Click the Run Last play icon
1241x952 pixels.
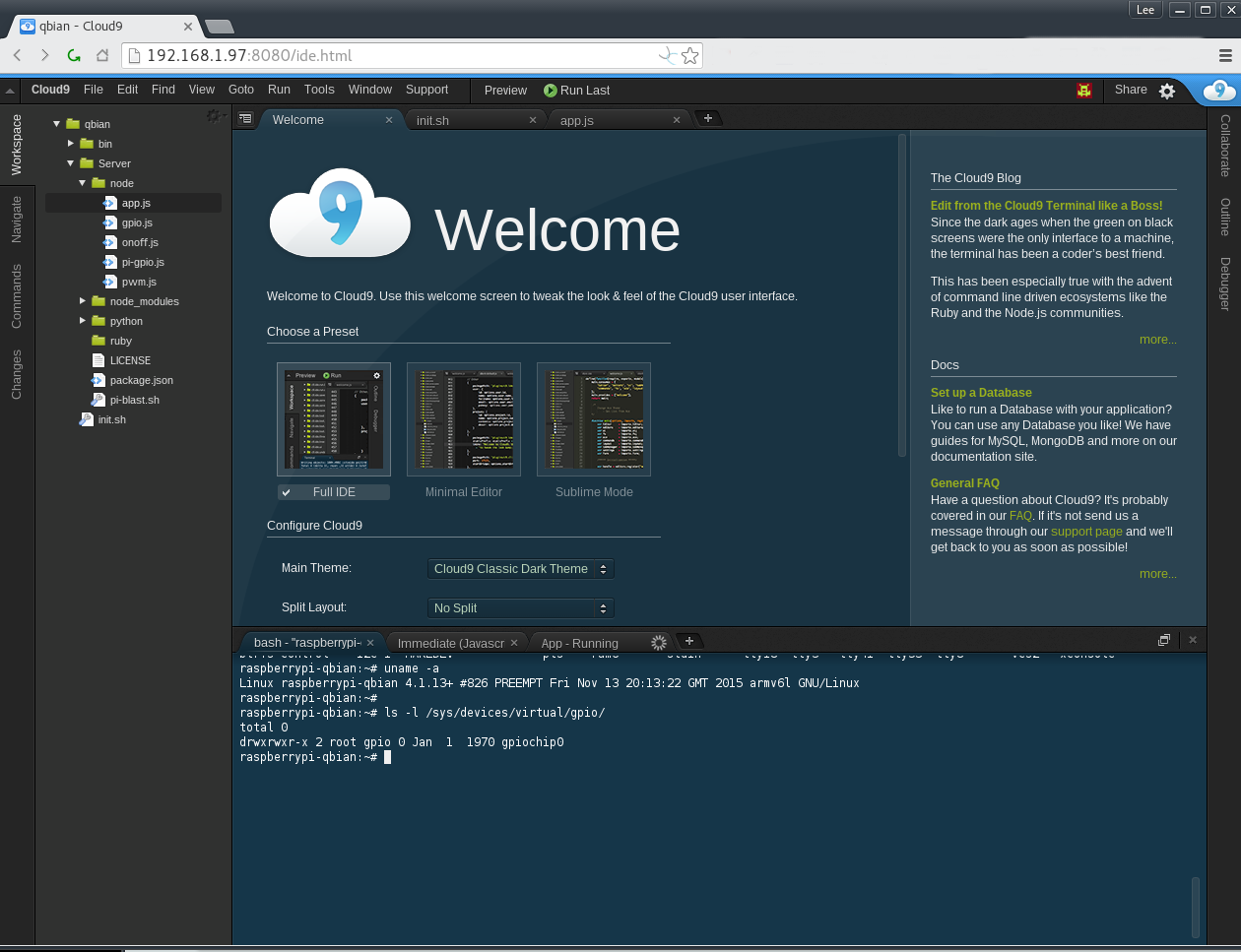[551, 90]
